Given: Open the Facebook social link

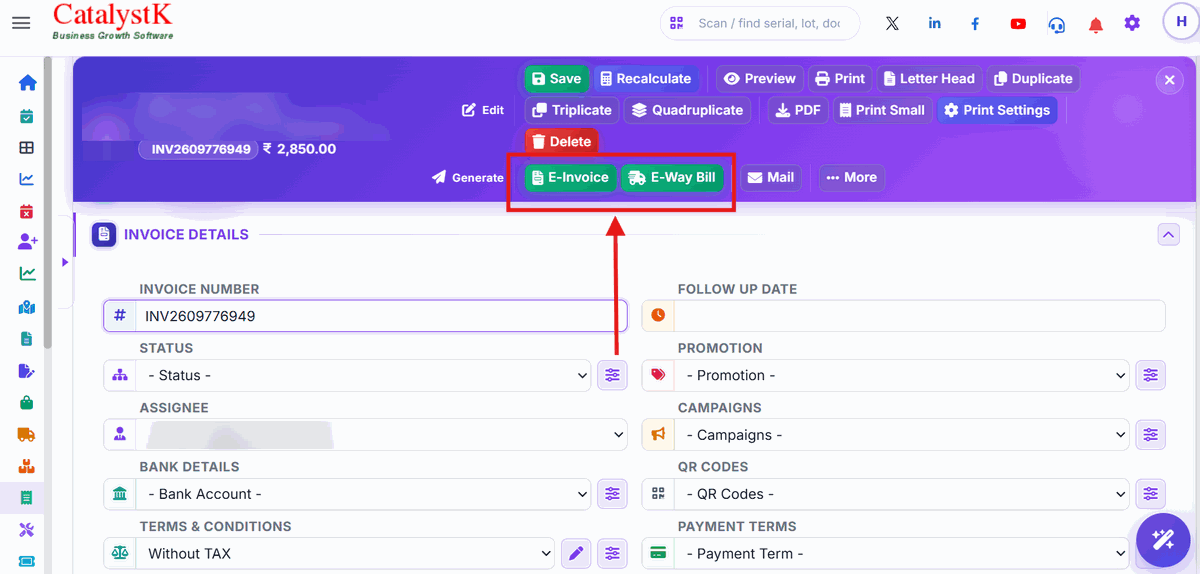Looking at the screenshot, I should click(x=975, y=23).
